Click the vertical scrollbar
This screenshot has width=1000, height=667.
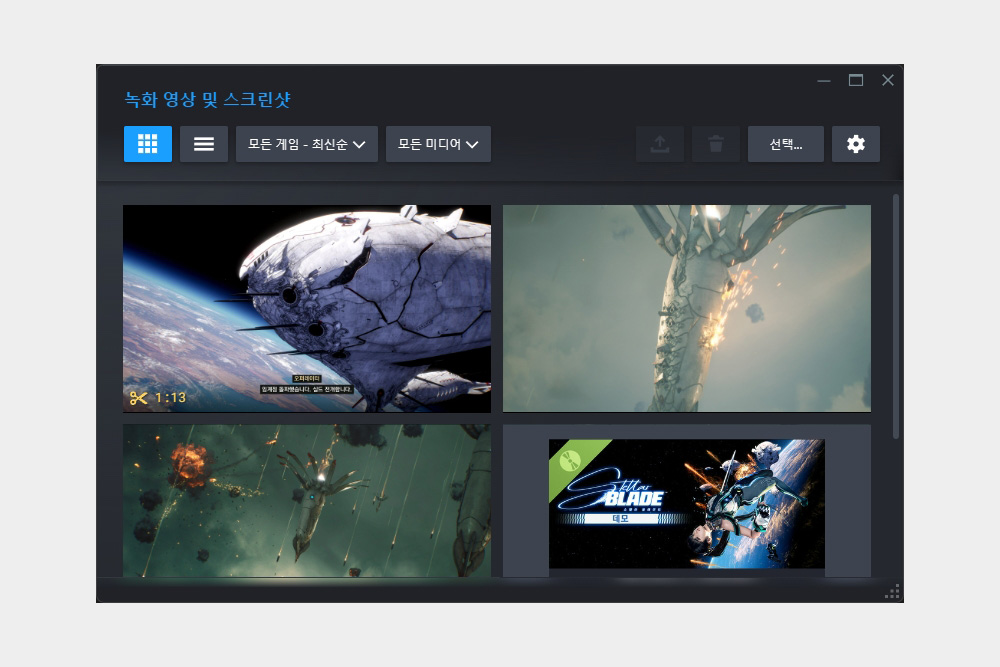895,317
